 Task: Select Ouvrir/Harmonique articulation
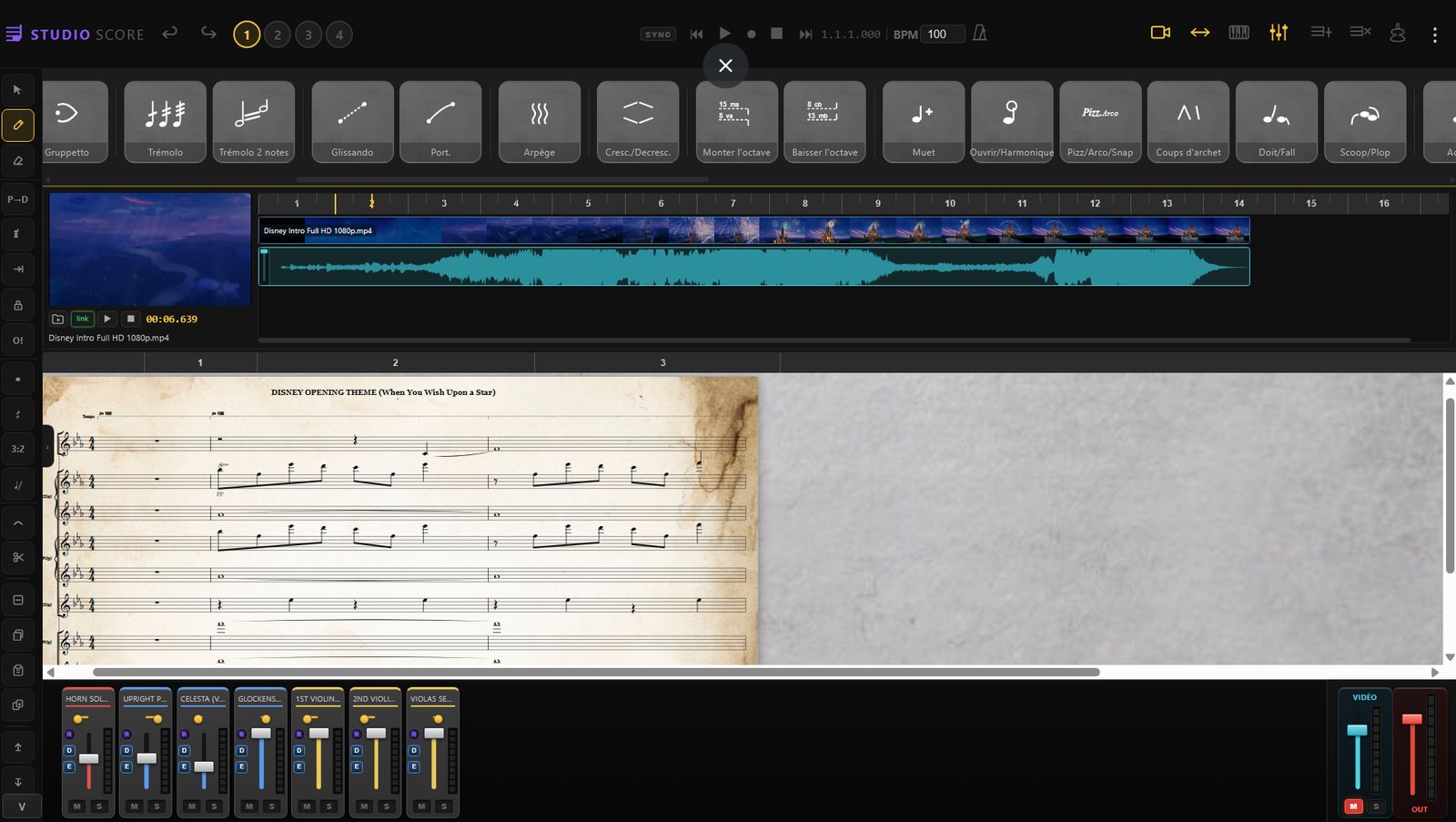[1012, 122]
